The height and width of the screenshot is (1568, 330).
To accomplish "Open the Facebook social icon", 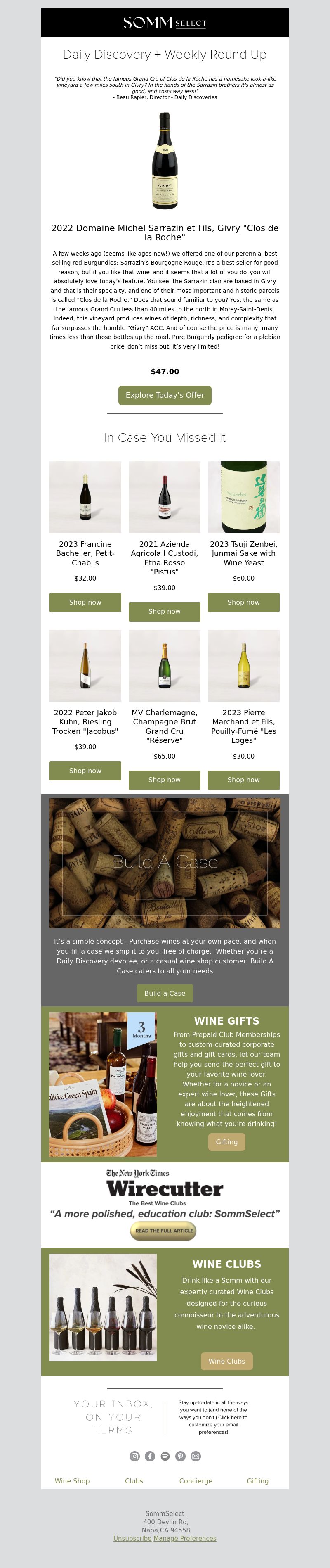I will pyautogui.click(x=150, y=1457).
